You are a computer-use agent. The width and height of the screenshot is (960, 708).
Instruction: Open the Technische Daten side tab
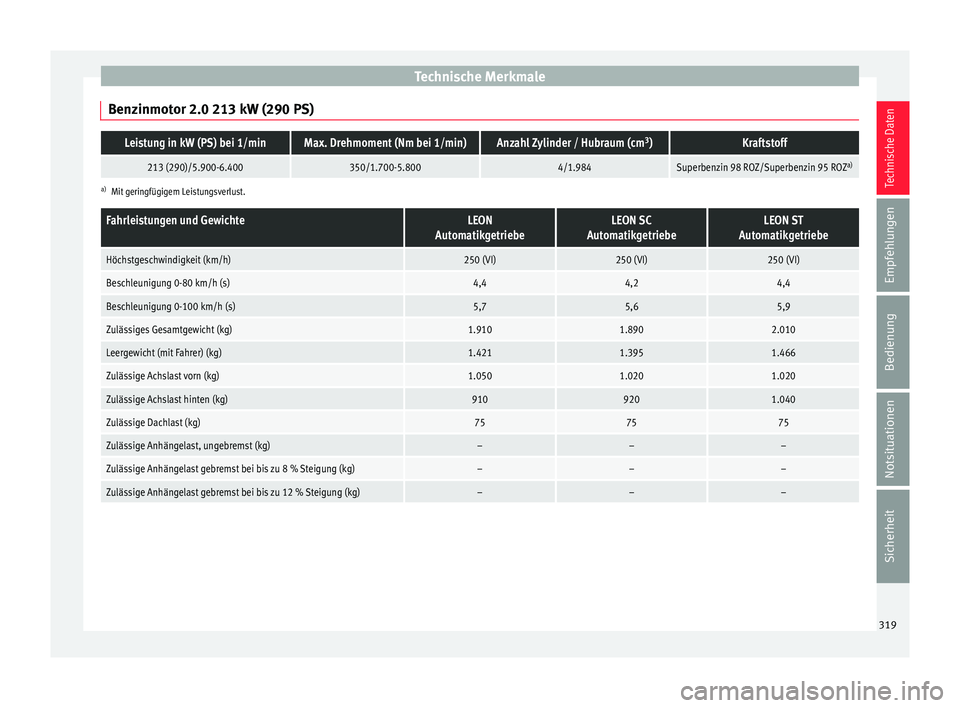(892, 148)
